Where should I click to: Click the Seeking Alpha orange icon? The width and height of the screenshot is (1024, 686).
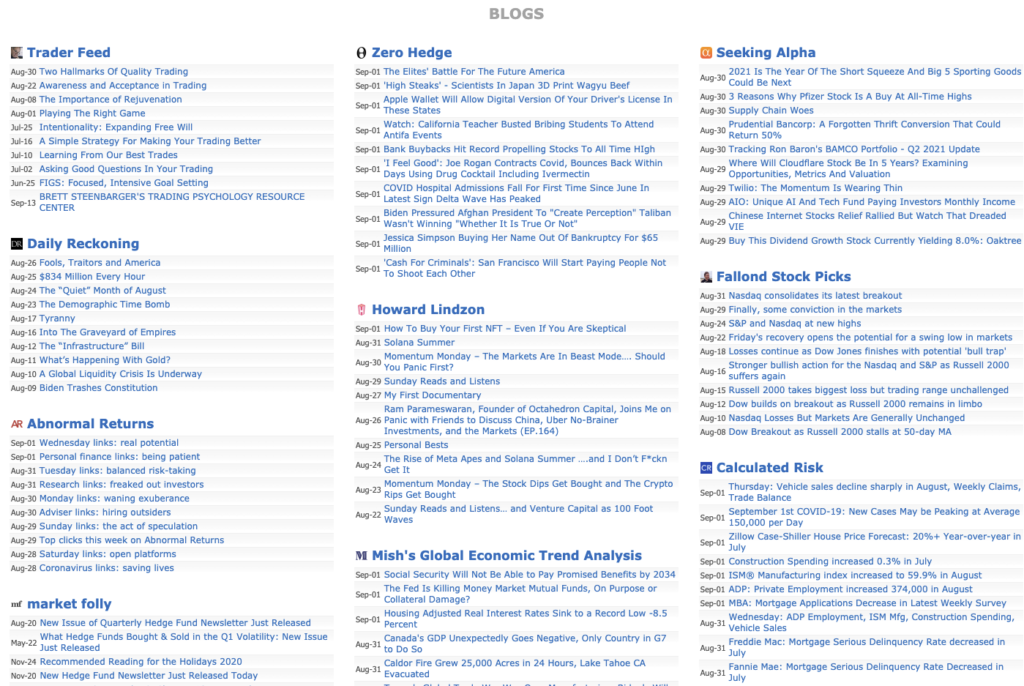click(706, 53)
